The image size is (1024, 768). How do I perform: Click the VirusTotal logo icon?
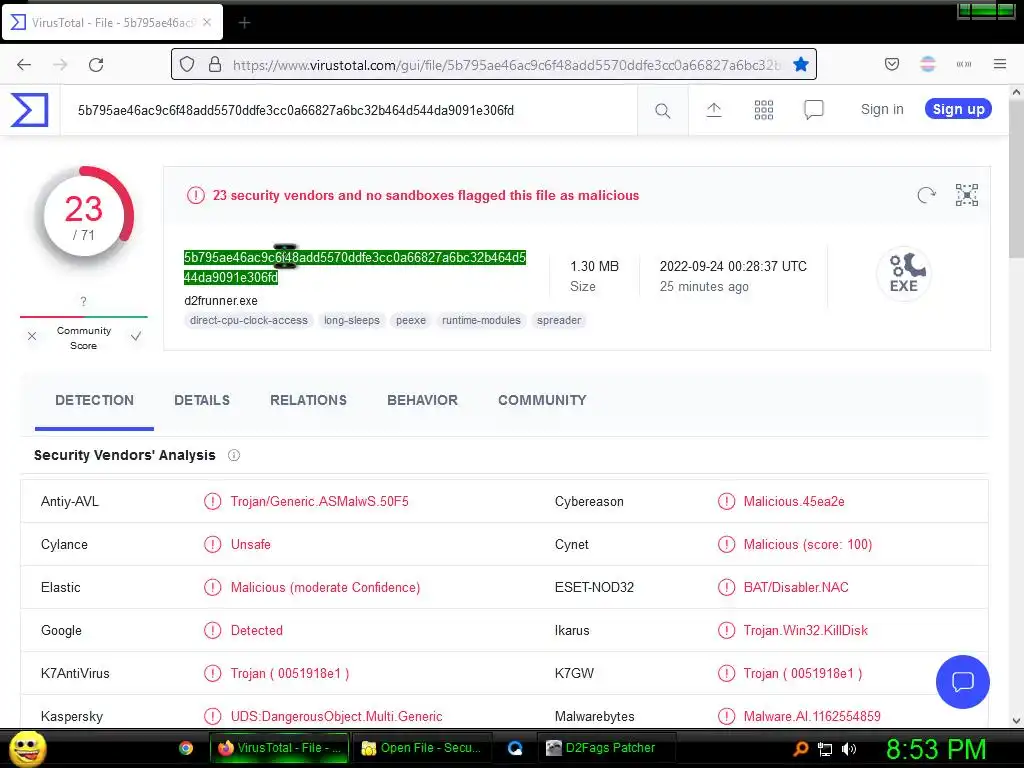click(x=29, y=110)
